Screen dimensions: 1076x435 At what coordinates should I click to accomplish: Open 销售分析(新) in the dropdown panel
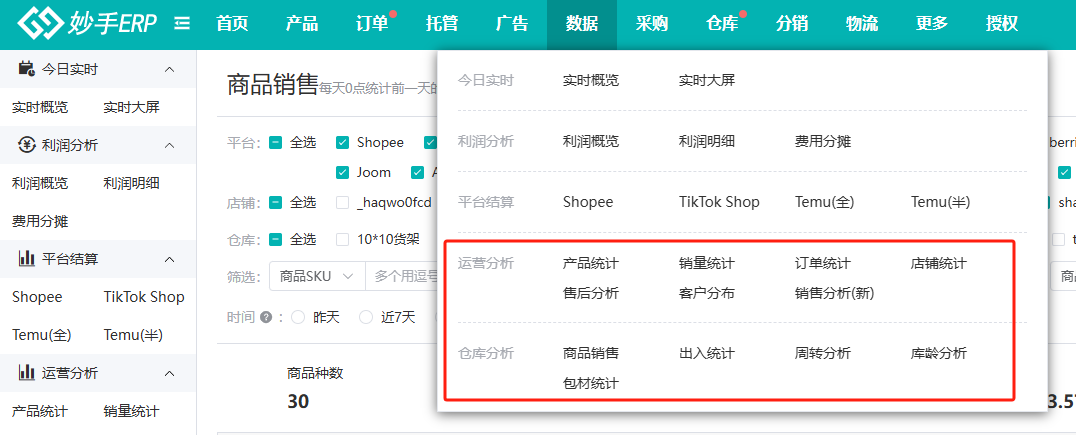(834, 293)
